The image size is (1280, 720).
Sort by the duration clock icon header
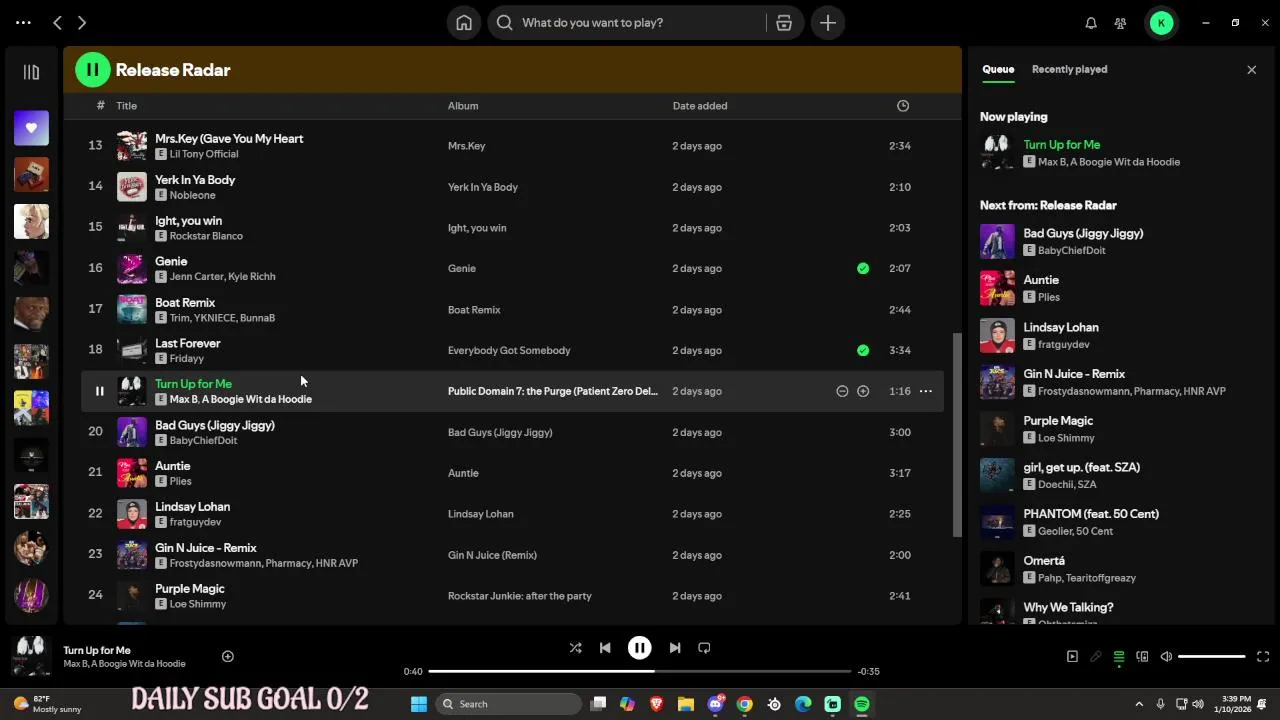[903, 106]
